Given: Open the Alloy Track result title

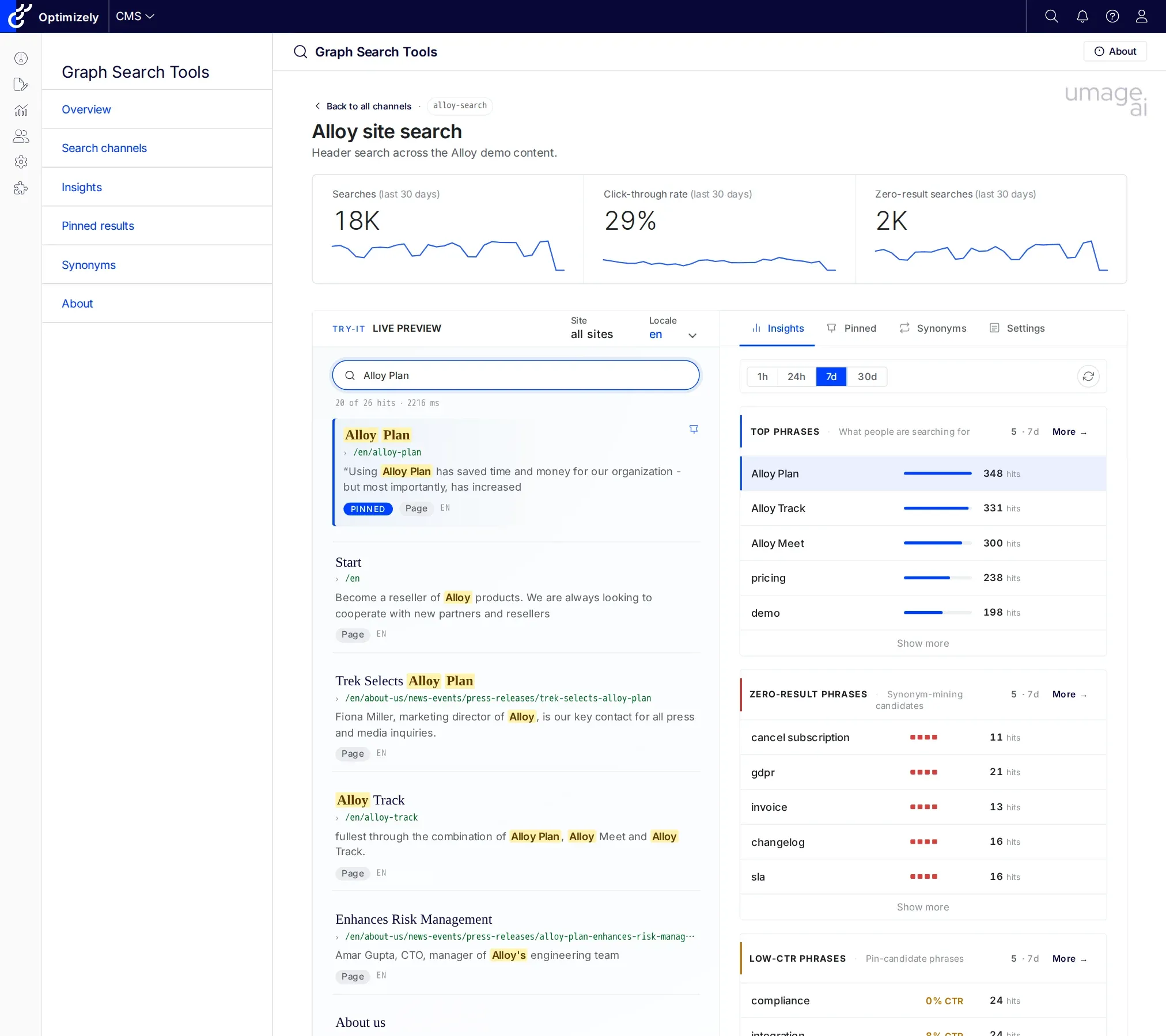Looking at the screenshot, I should pos(370,800).
